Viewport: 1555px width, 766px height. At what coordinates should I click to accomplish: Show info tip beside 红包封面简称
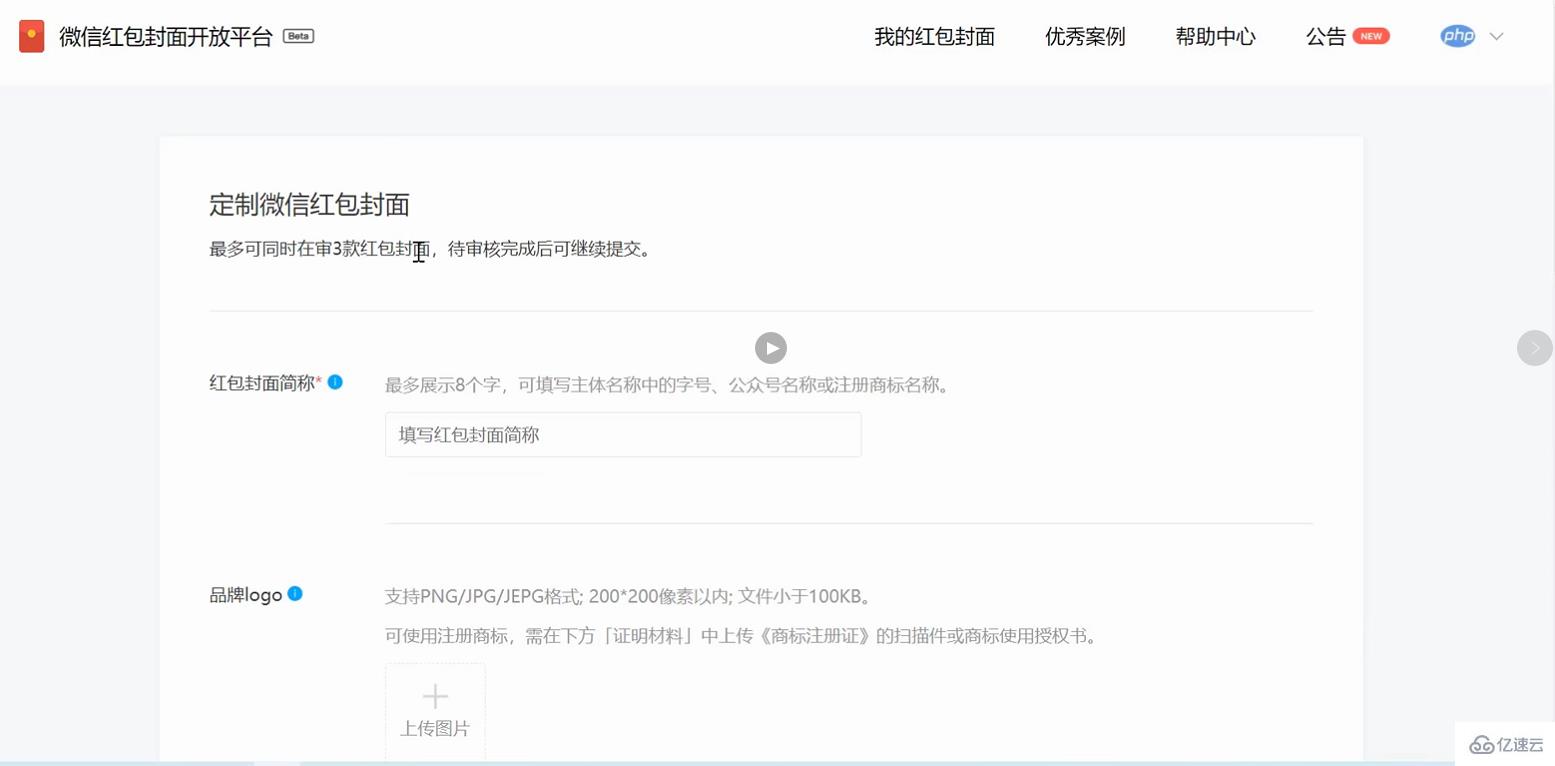coord(335,382)
